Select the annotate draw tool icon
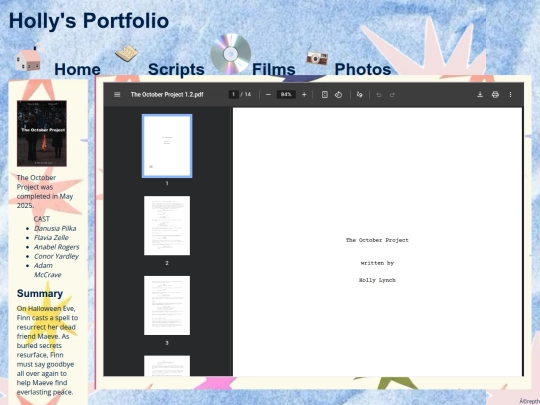540x405 pixels. [x=360, y=94]
